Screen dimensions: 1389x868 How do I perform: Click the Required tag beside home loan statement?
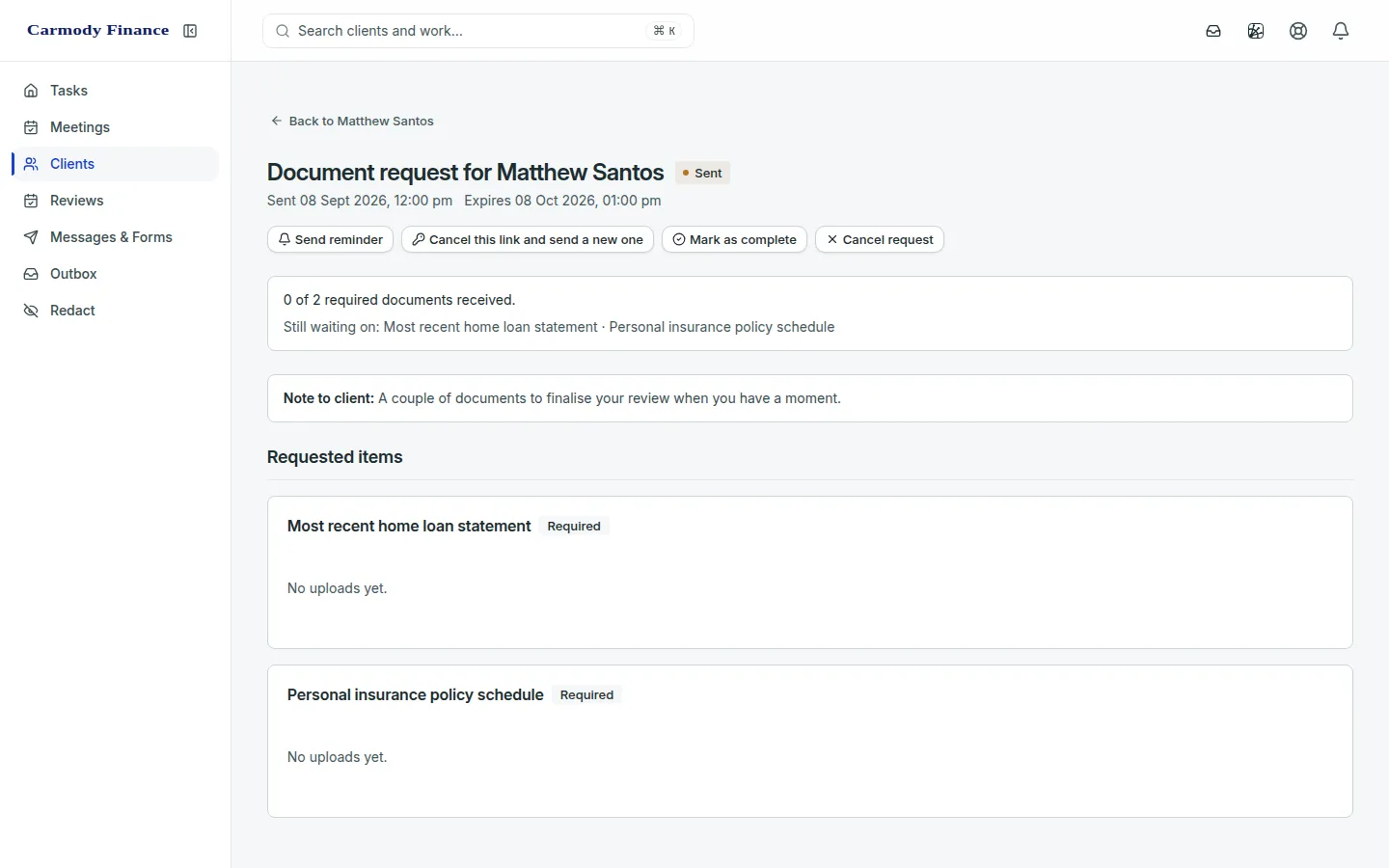574,526
